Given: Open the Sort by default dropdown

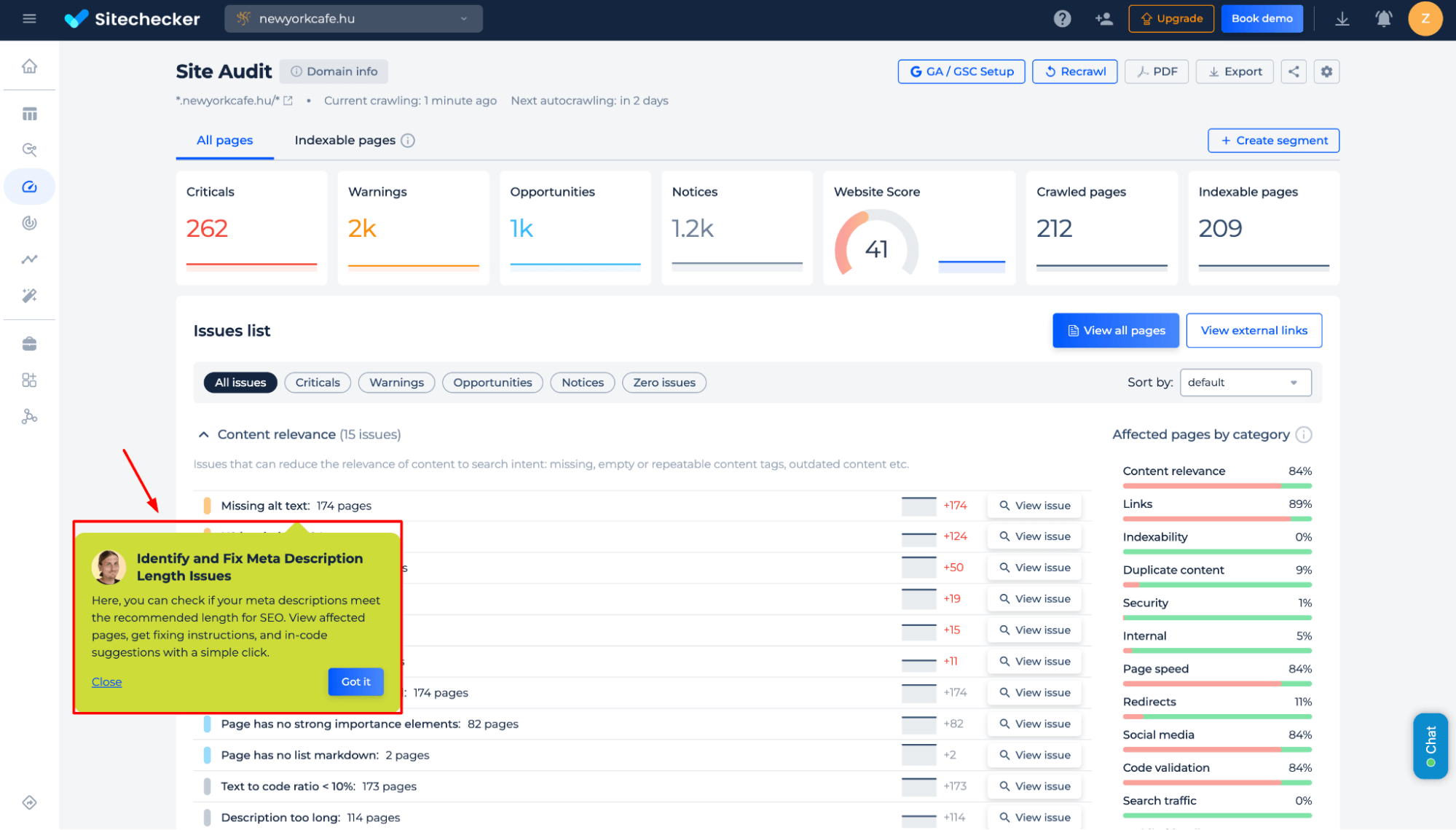Looking at the screenshot, I should click(x=1245, y=382).
